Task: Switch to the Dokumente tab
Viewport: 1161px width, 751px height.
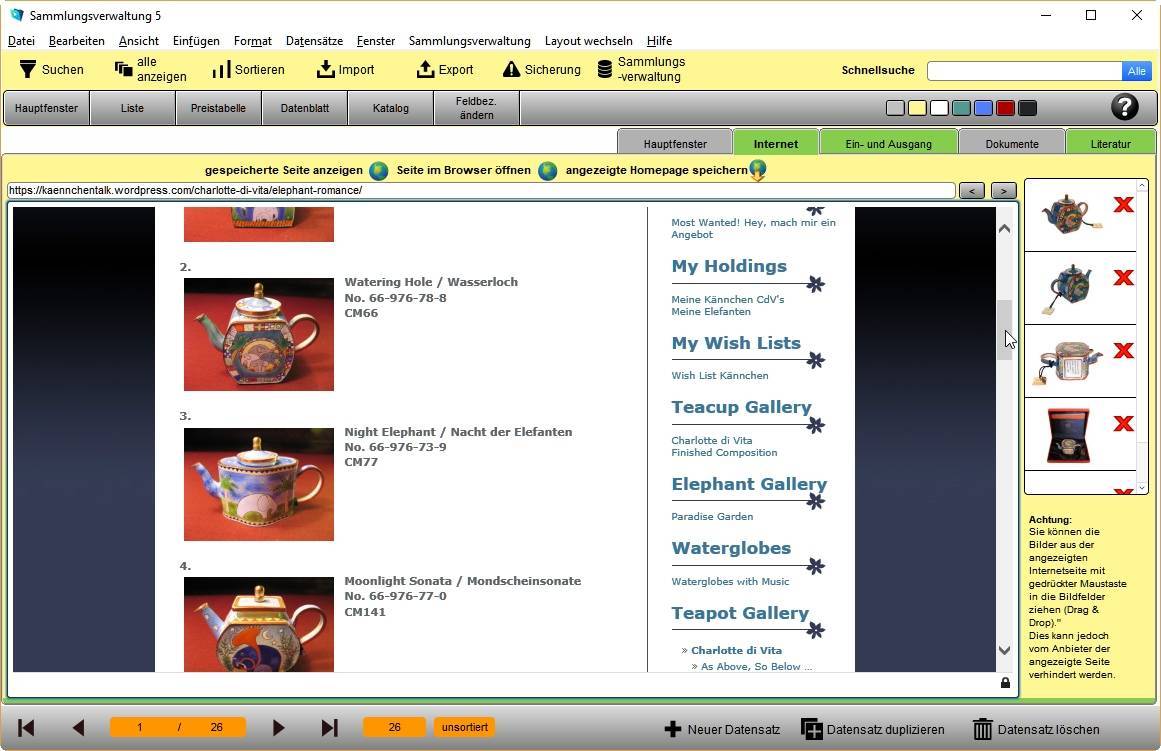Action: (x=1011, y=144)
